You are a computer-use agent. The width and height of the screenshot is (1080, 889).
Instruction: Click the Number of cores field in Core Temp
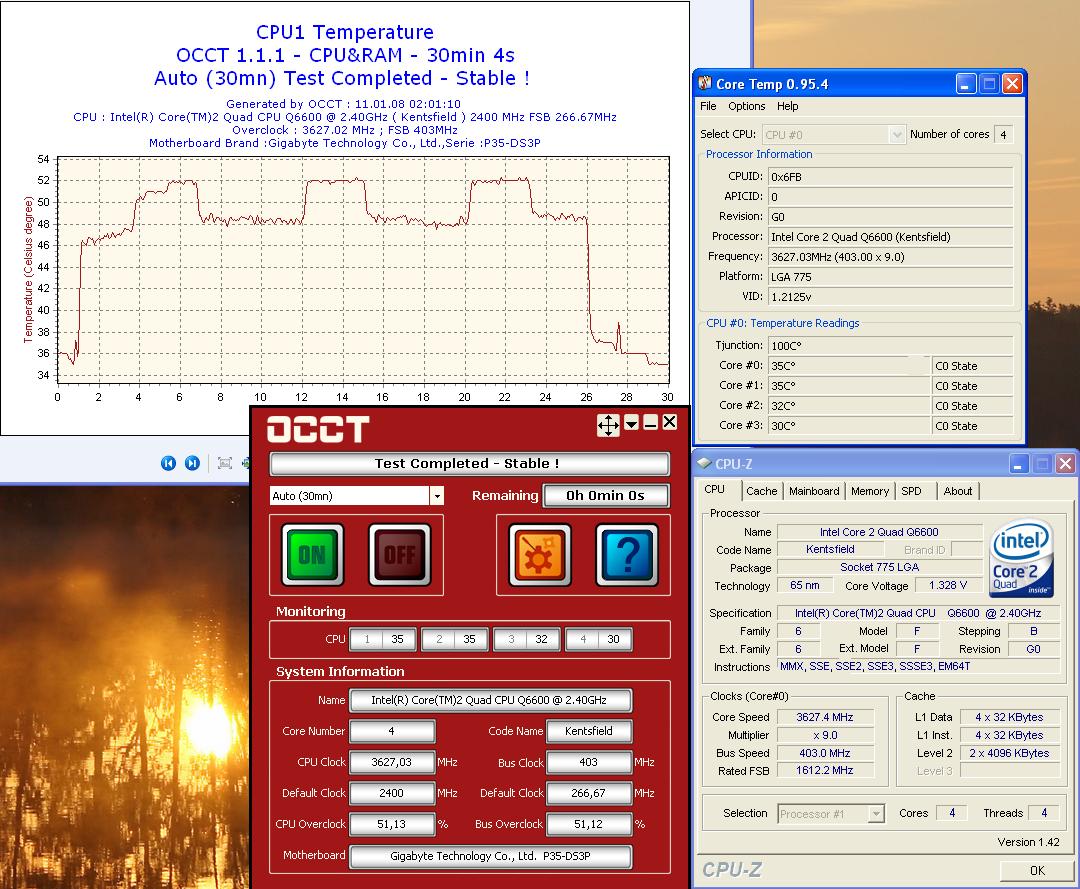[1004, 135]
